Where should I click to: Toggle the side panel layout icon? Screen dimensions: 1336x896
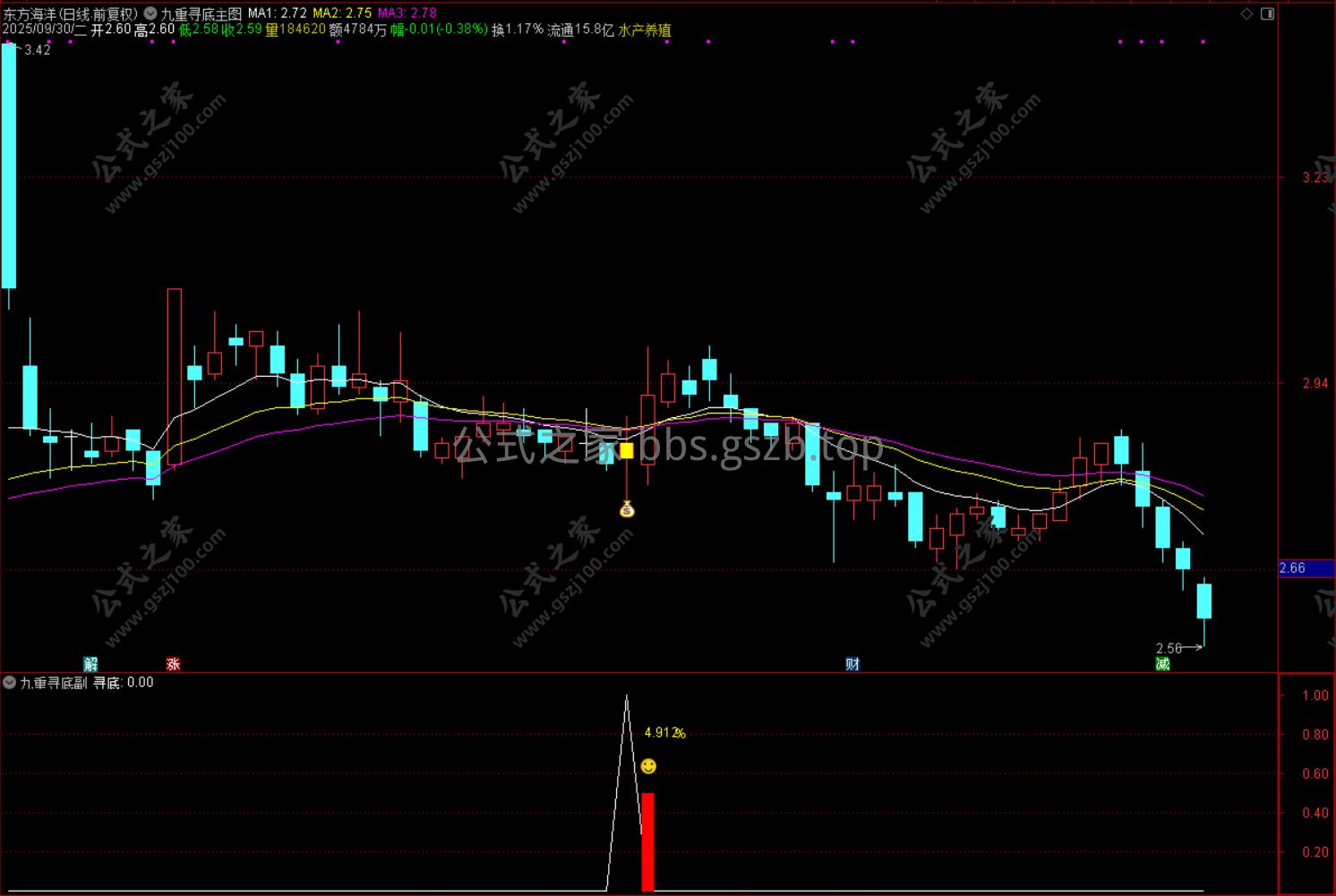1267,13
